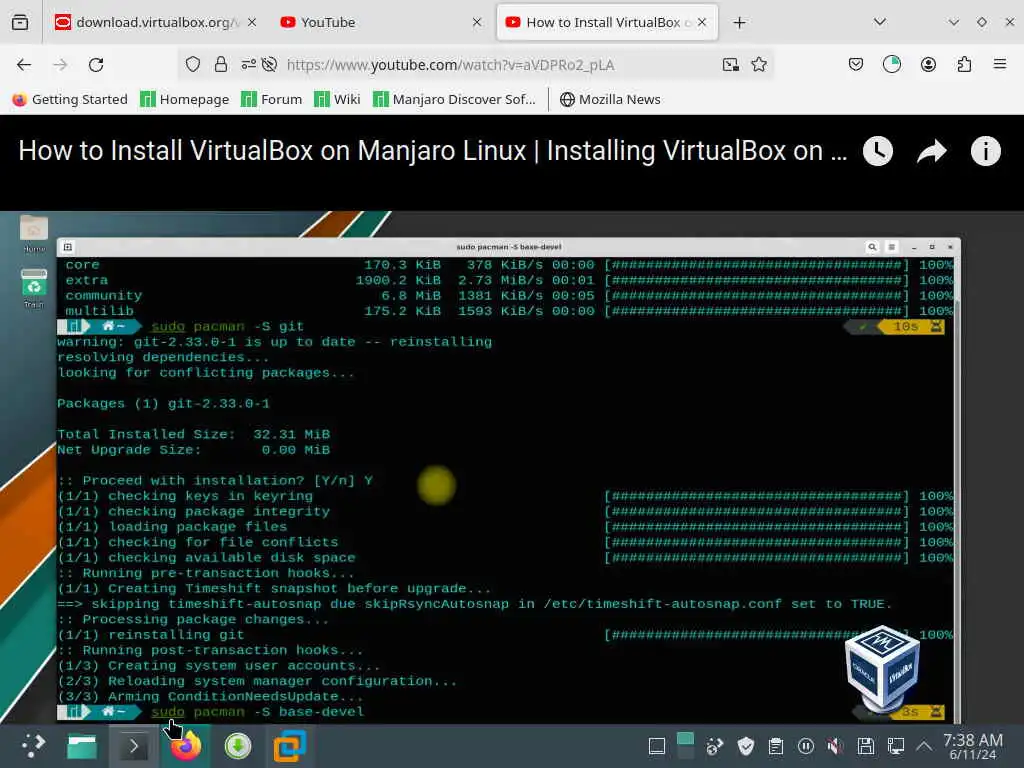This screenshot has width=1024, height=768.
Task: Open a new tab with plus button
Action: coord(739,23)
